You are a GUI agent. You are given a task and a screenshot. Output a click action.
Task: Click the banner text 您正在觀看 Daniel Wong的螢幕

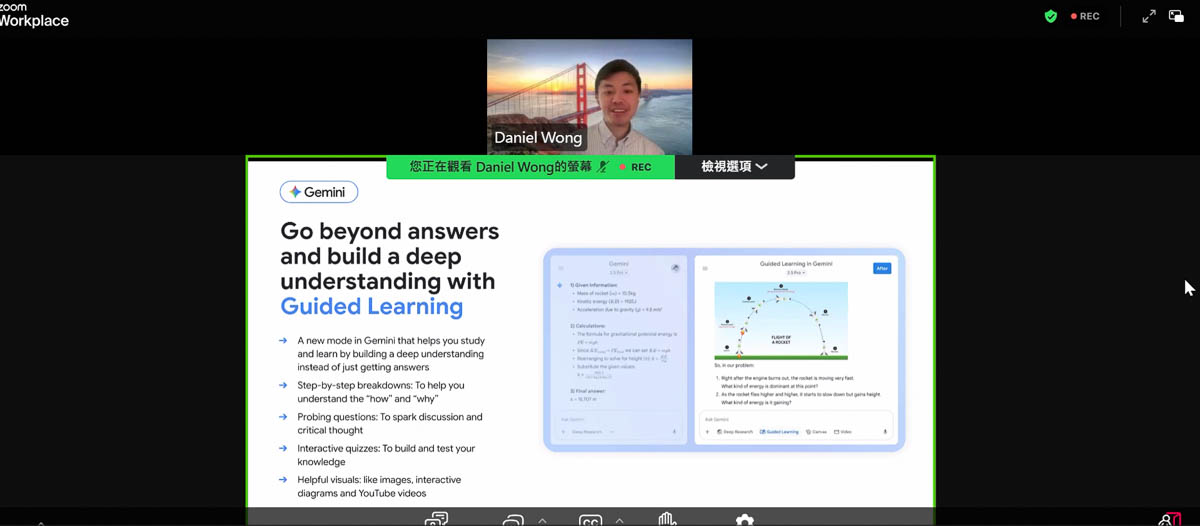[x=501, y=167]
